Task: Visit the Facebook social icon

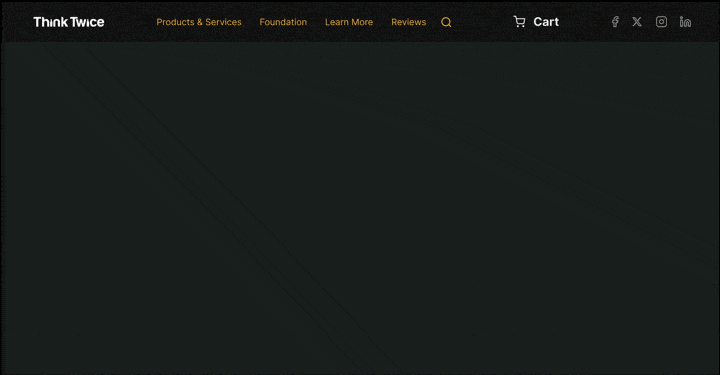Action: [x=615, y=22]
